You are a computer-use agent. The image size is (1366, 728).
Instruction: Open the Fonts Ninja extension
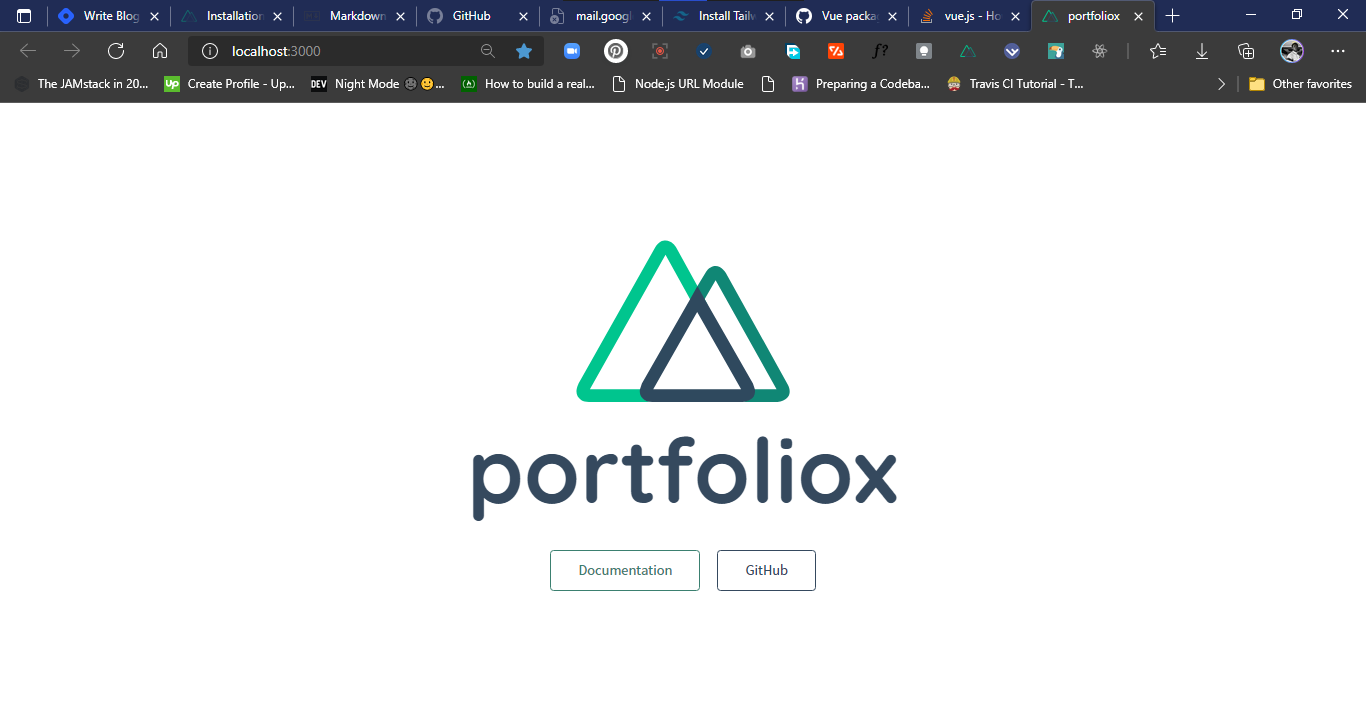pos(880,51)
